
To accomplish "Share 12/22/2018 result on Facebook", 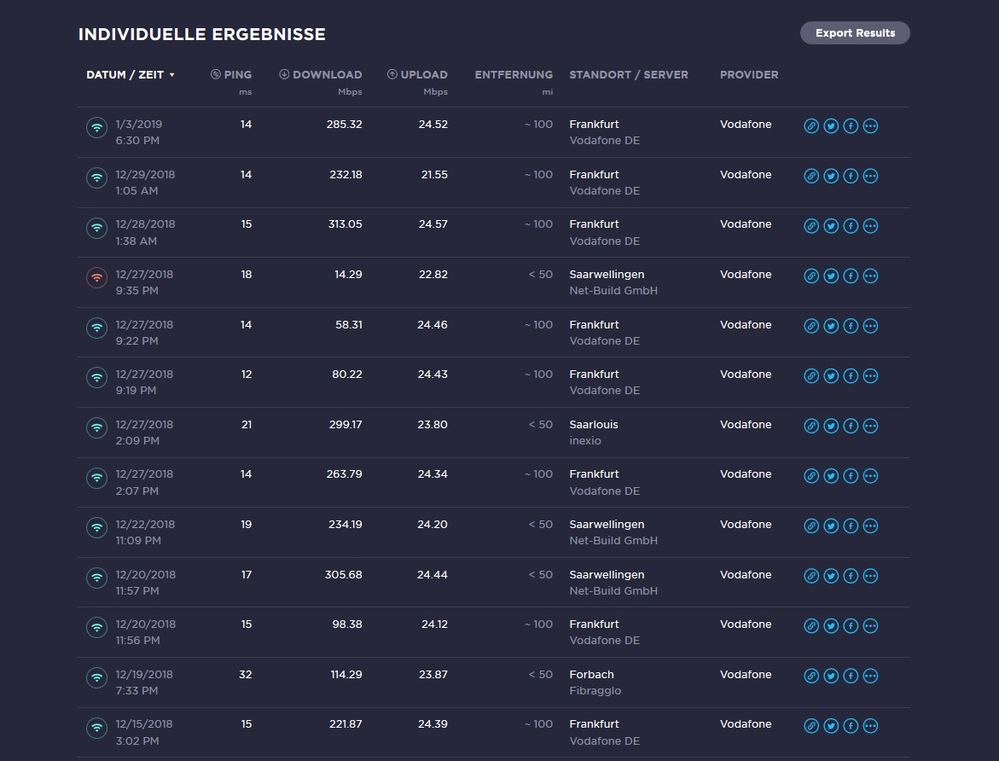I will [851, 526].
